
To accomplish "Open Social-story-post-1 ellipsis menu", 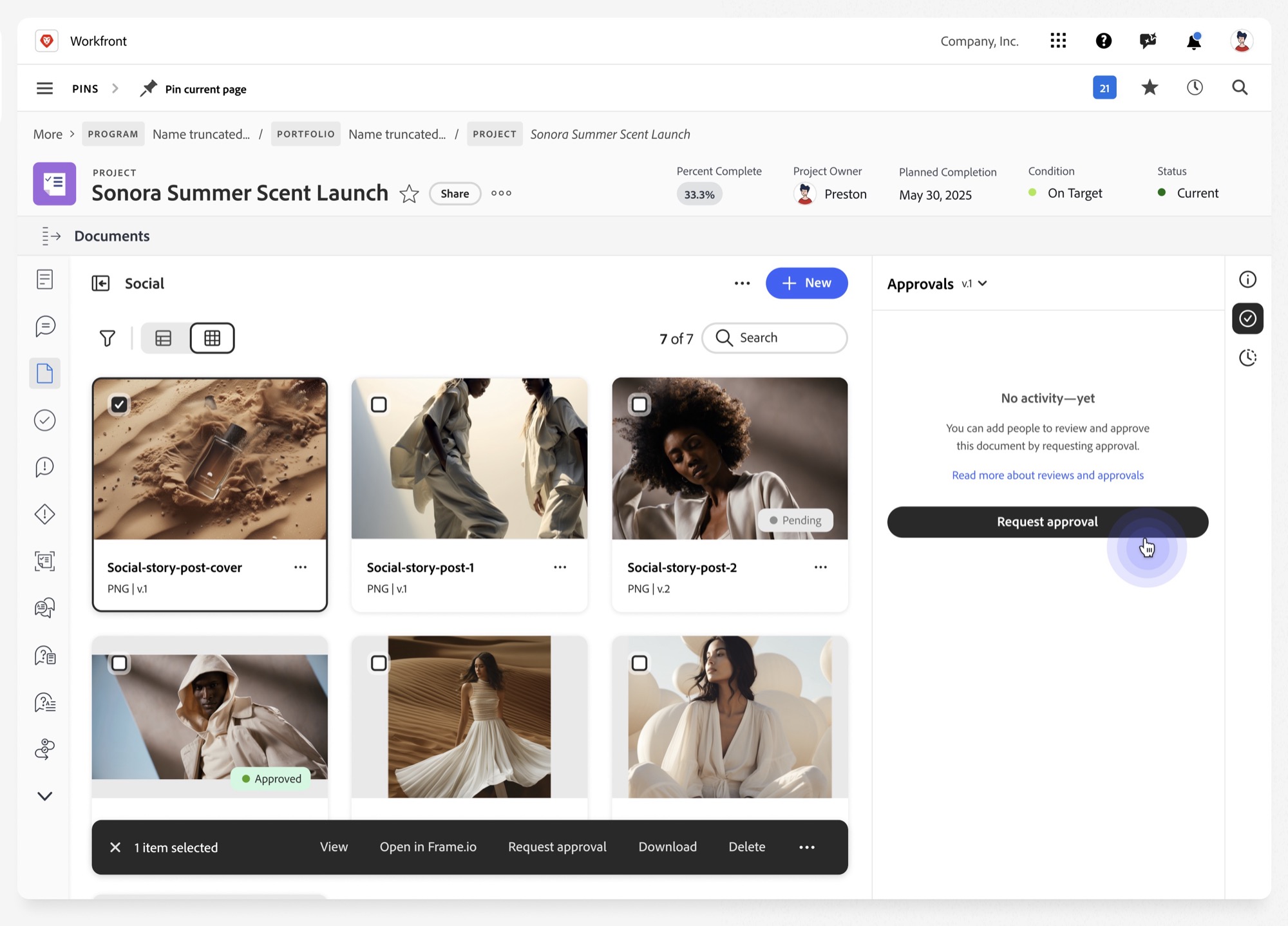I will tap(560, 567).
